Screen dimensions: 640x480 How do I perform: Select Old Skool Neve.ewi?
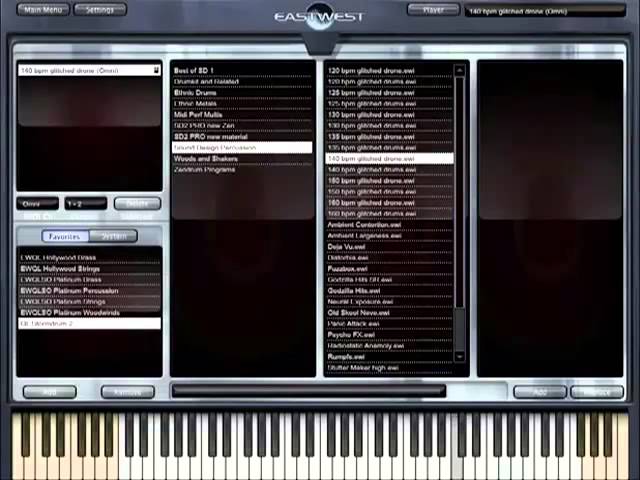[389, 313]
